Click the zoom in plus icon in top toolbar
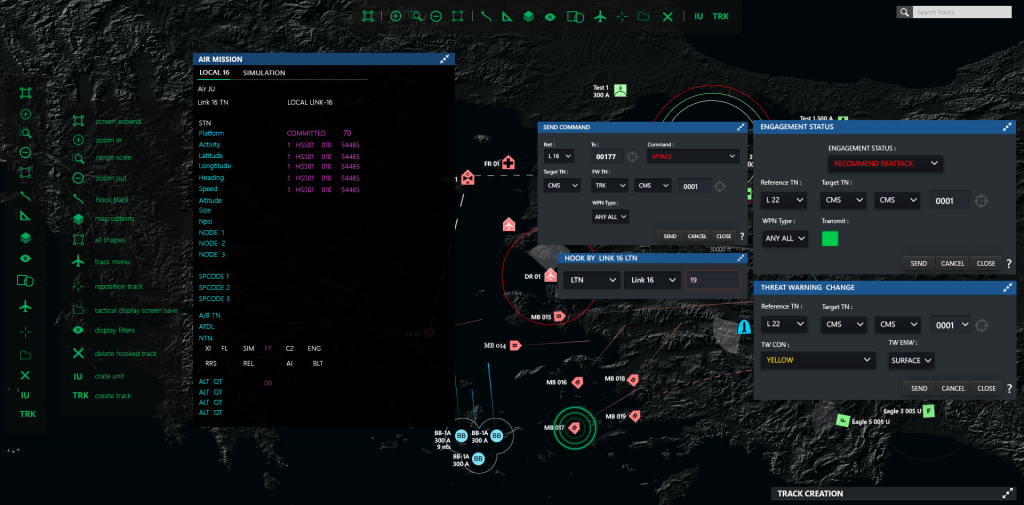 (396, 16)
